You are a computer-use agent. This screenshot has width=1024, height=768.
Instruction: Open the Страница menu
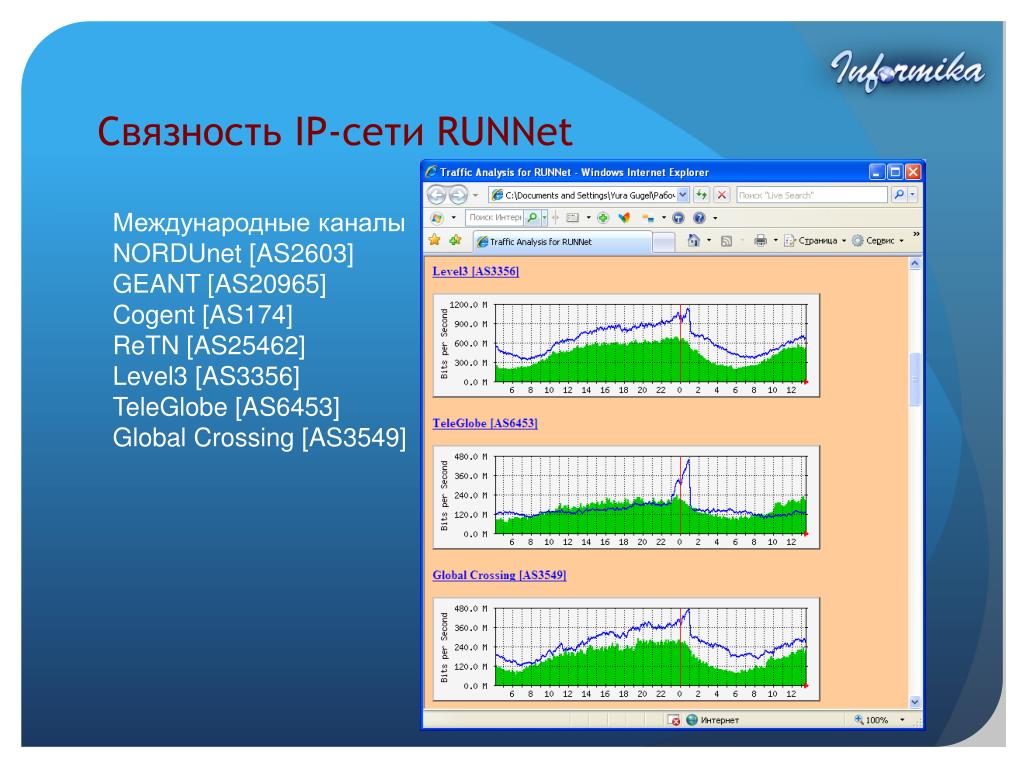click(x=815, y=241)
